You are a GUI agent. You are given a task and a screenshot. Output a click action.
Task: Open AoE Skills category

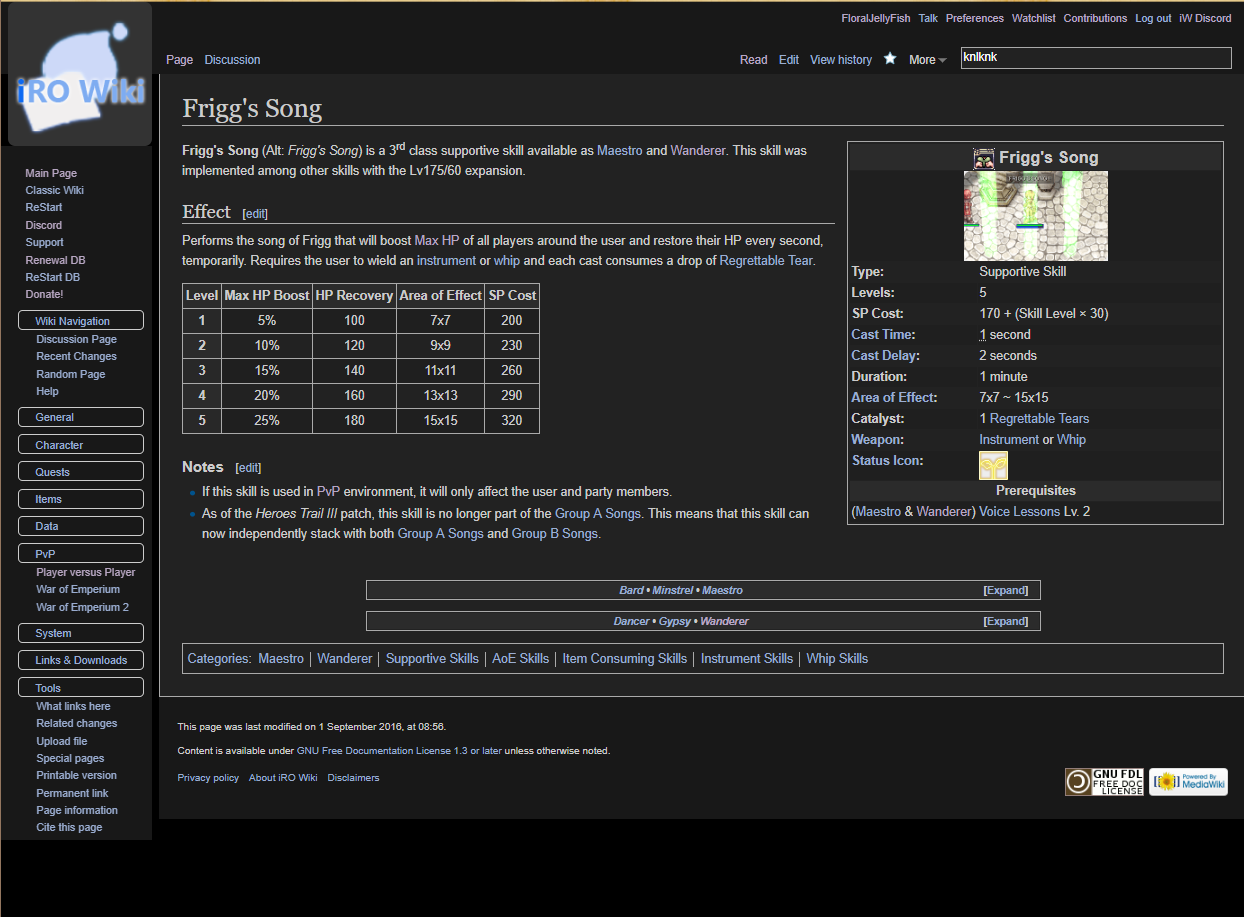[x=520, y=658]
